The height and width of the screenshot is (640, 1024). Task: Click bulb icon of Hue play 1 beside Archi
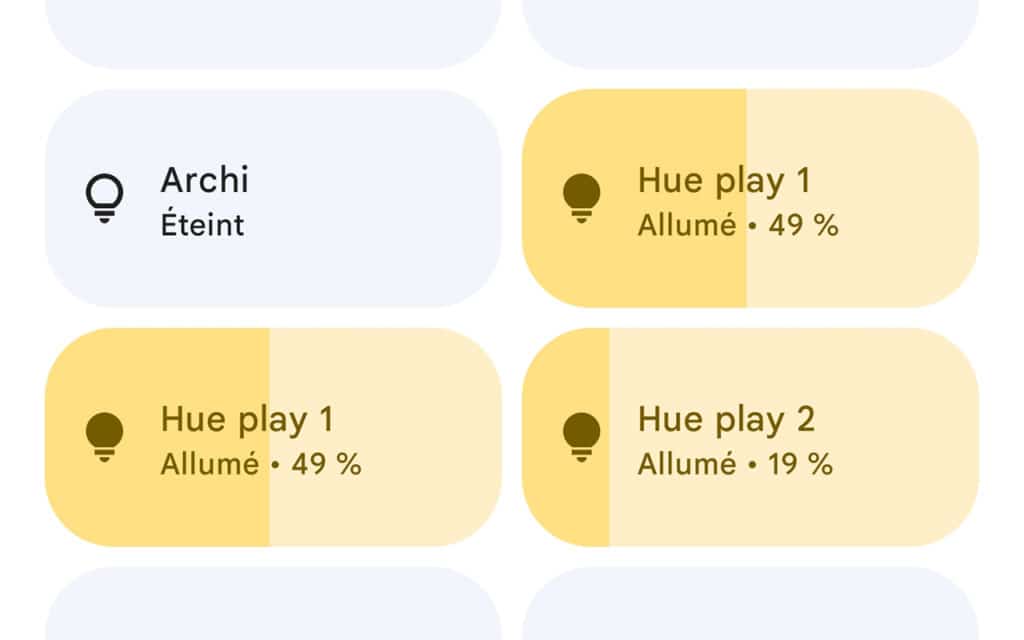coord(581,198)
